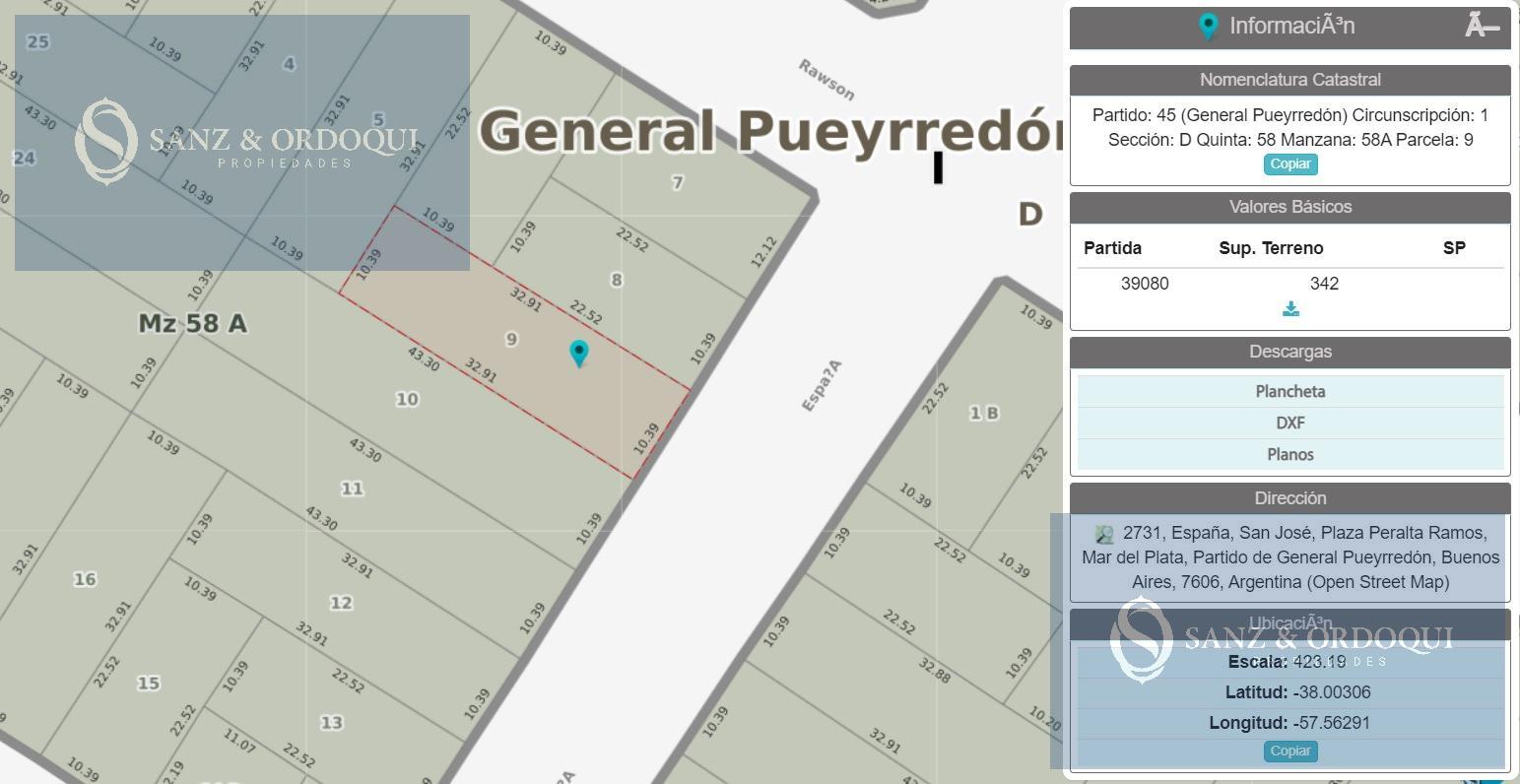Copy the Ubicación coordinates with Copiar
The width and height of the screenshot is (1520, 784).
click(x=1290, y=751)
